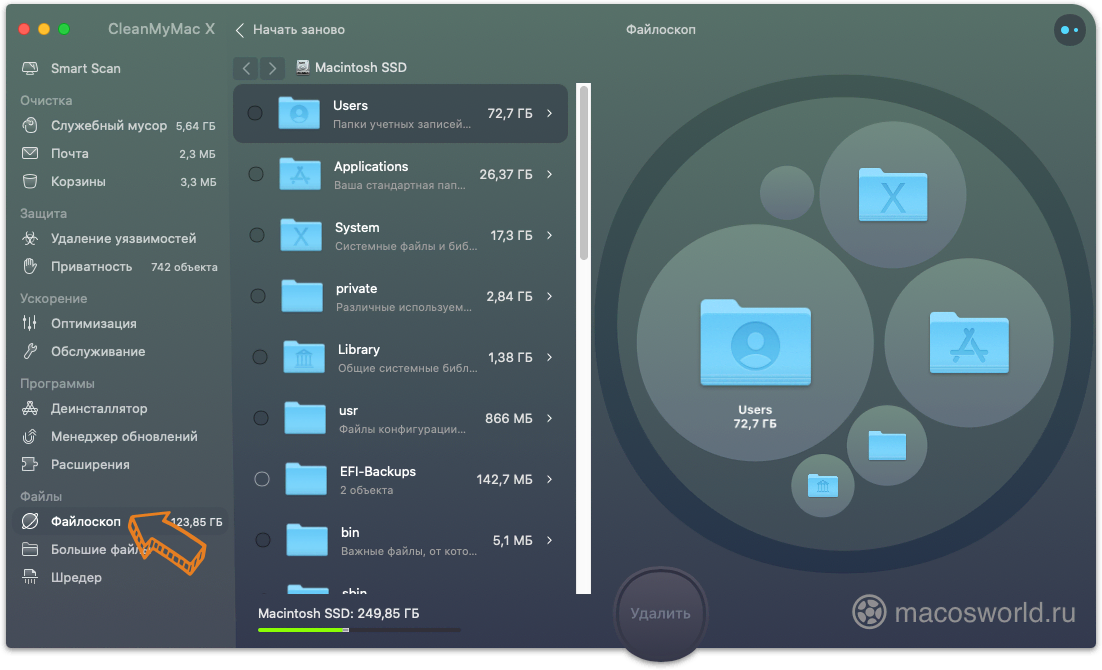Click the Файлоскоп lens icon in sidebar
Screen dimensions: 1102x670
(x=30, y=521)
